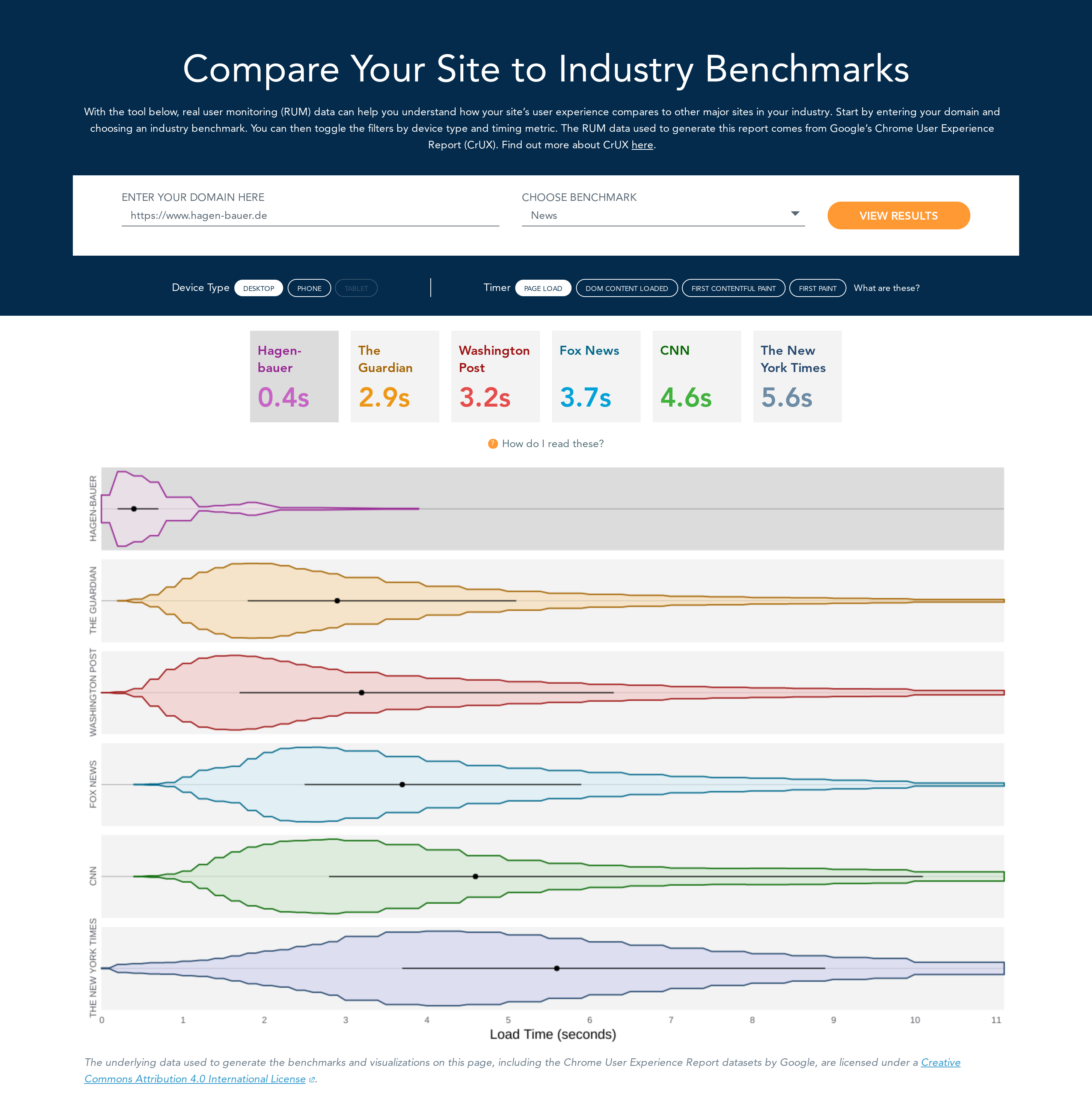1092x1094 pixels.
Task: Choose First Paint timer
Action: coord(817,288)
